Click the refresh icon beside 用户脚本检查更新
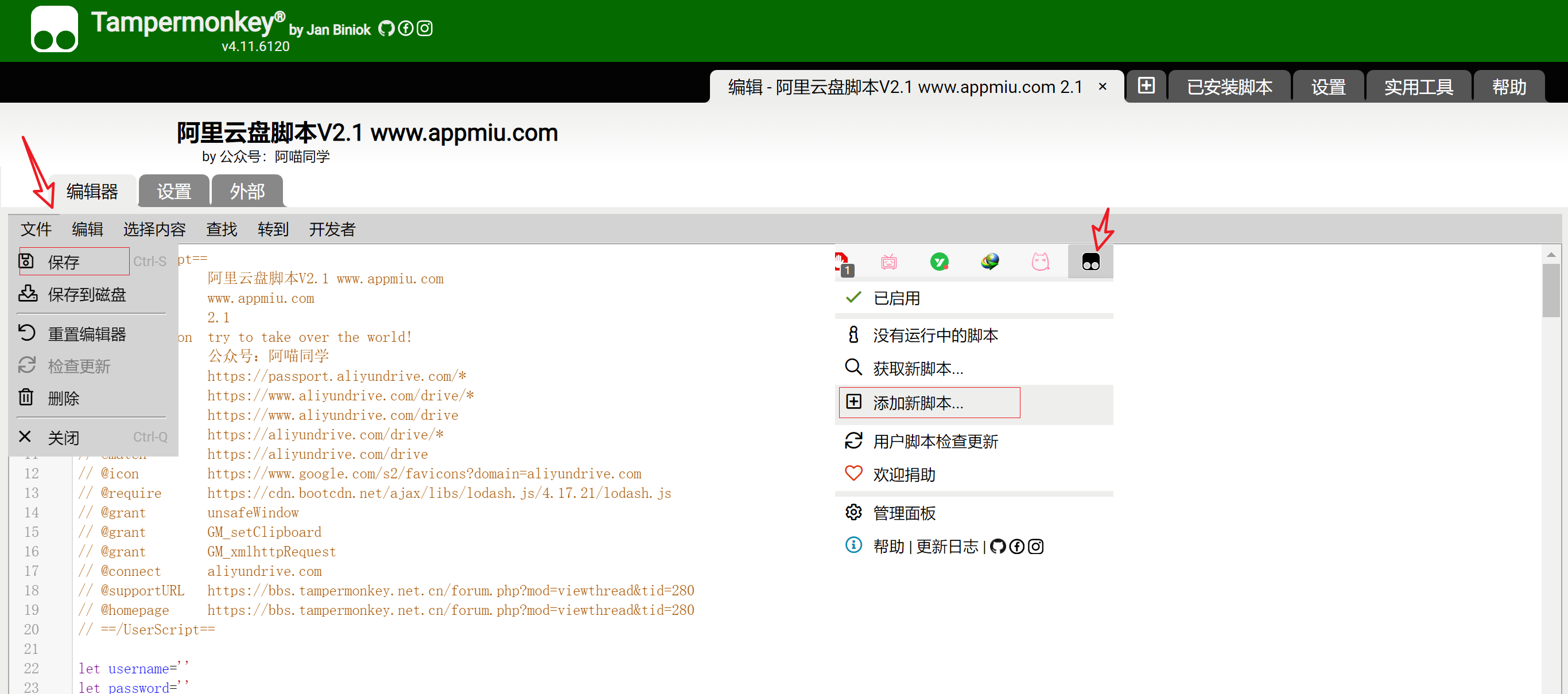1568x694 pixels. 853,440
